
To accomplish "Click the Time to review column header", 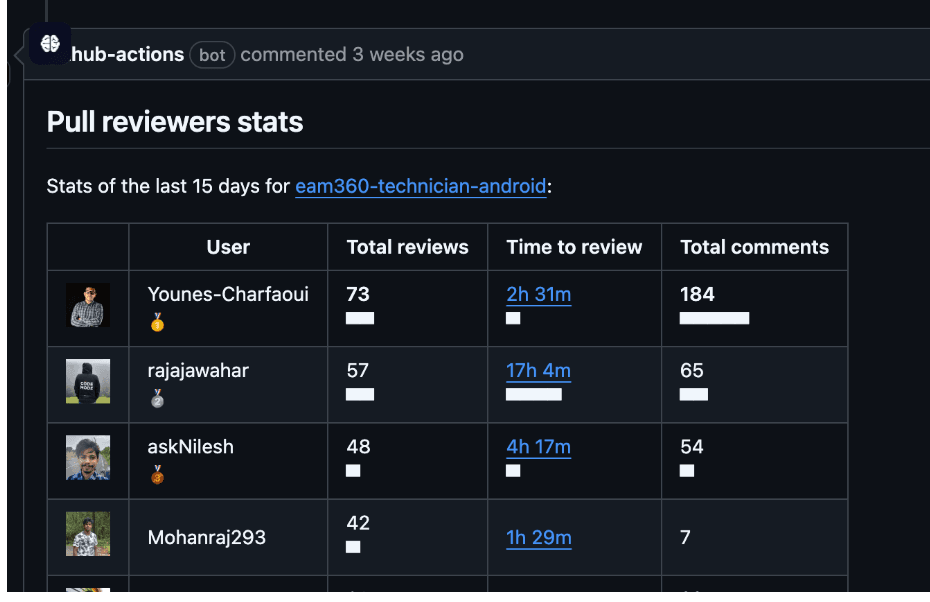I will 574,247.
